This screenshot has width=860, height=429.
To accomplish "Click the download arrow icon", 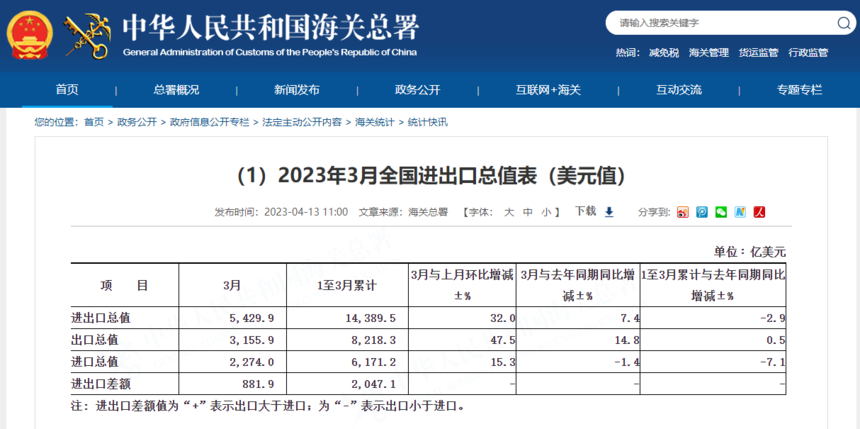I will pos(609,212).
